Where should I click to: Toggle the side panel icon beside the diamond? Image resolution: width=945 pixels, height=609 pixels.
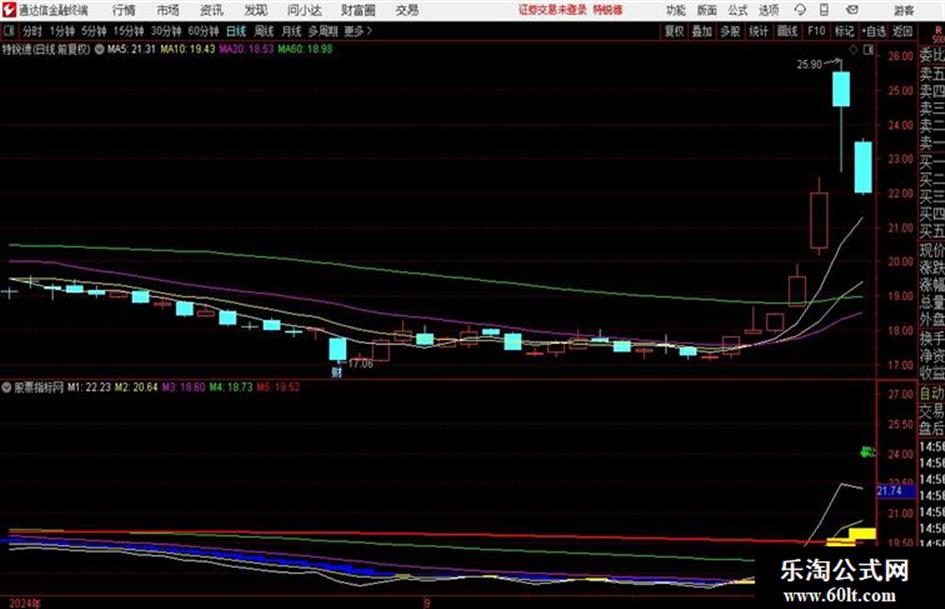click(868, 50)
